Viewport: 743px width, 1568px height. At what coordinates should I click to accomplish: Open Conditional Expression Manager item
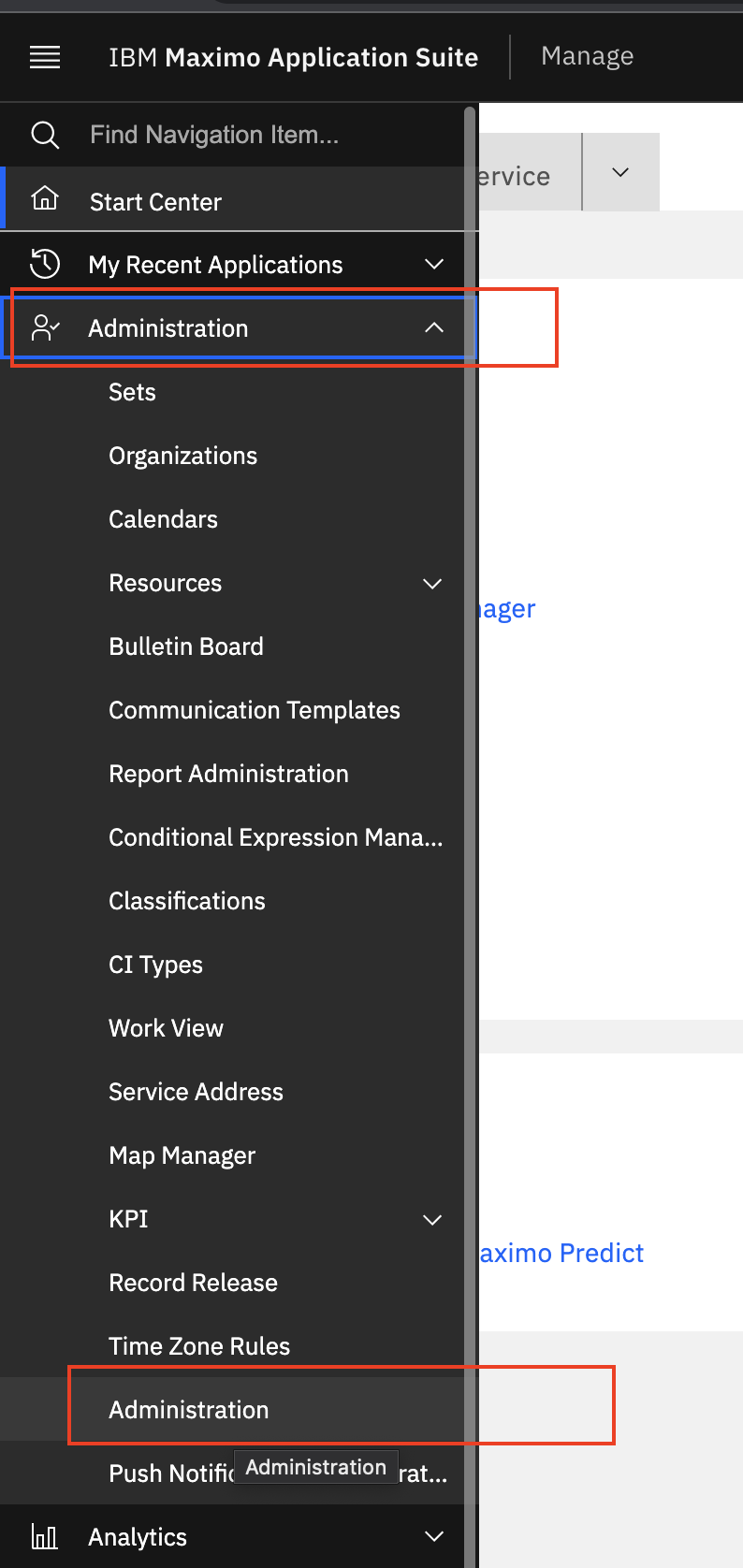[x=275, y=837]
